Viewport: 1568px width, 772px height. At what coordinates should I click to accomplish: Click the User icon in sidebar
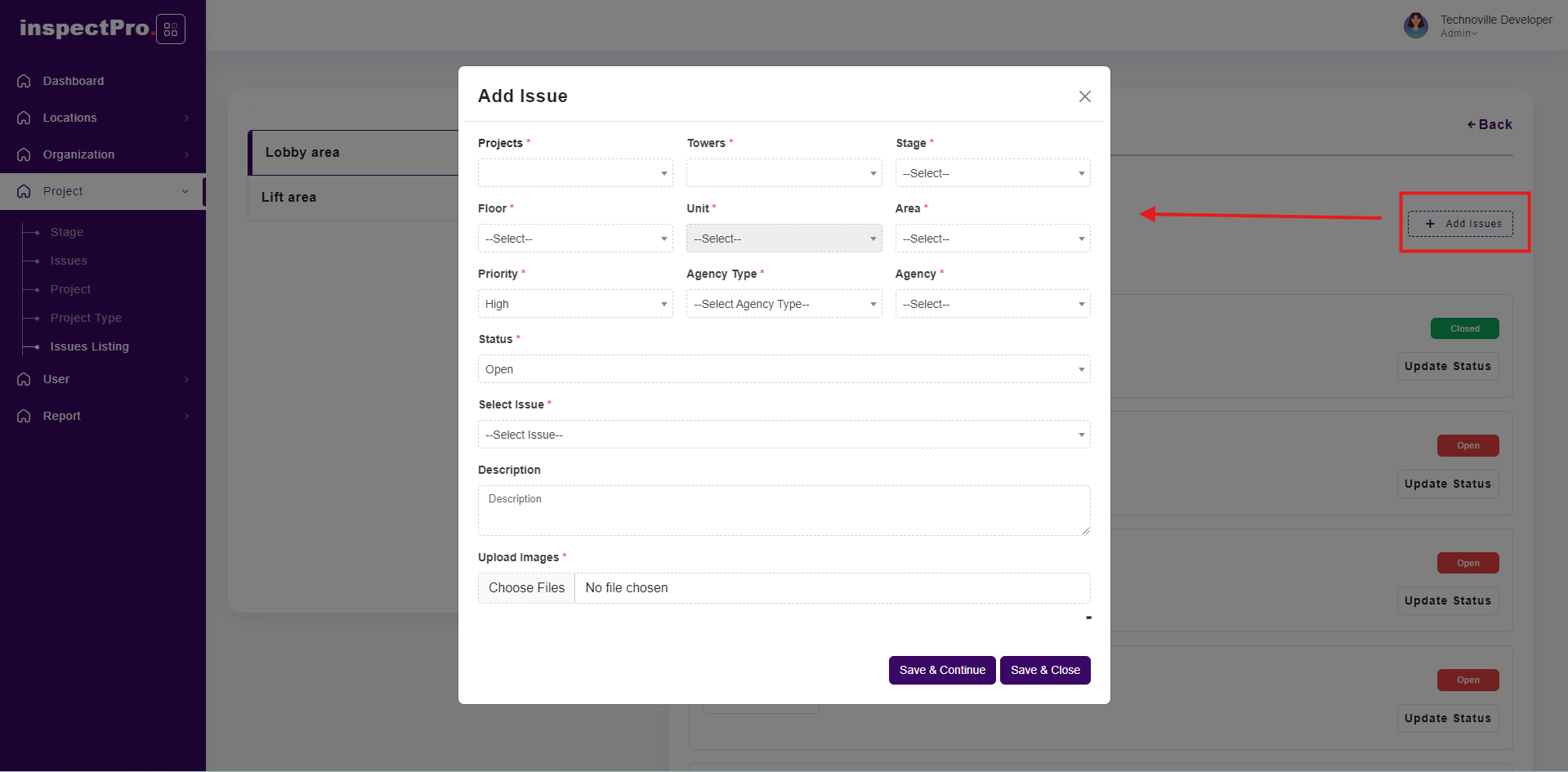click(24, 379)
